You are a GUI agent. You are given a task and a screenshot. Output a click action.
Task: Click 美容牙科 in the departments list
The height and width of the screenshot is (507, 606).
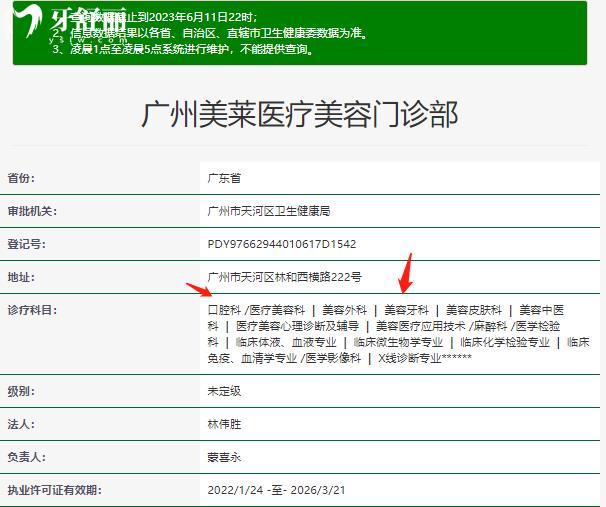tap(407, 310)
